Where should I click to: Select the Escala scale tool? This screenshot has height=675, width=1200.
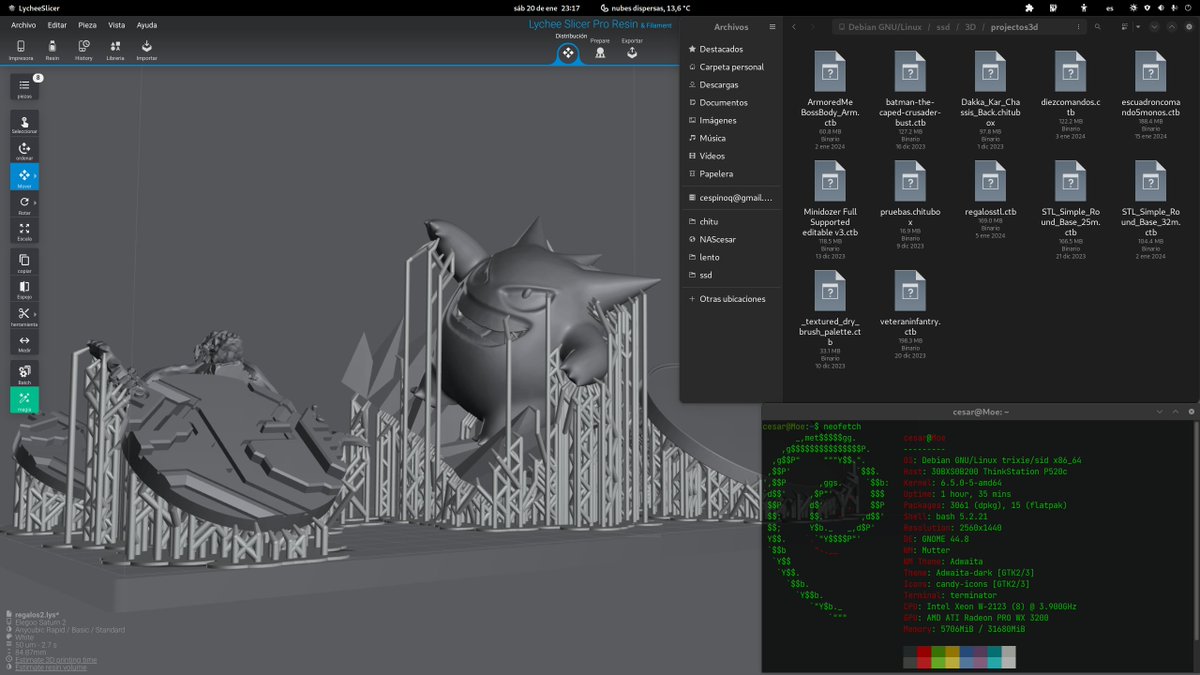click(x=24, y=232)
